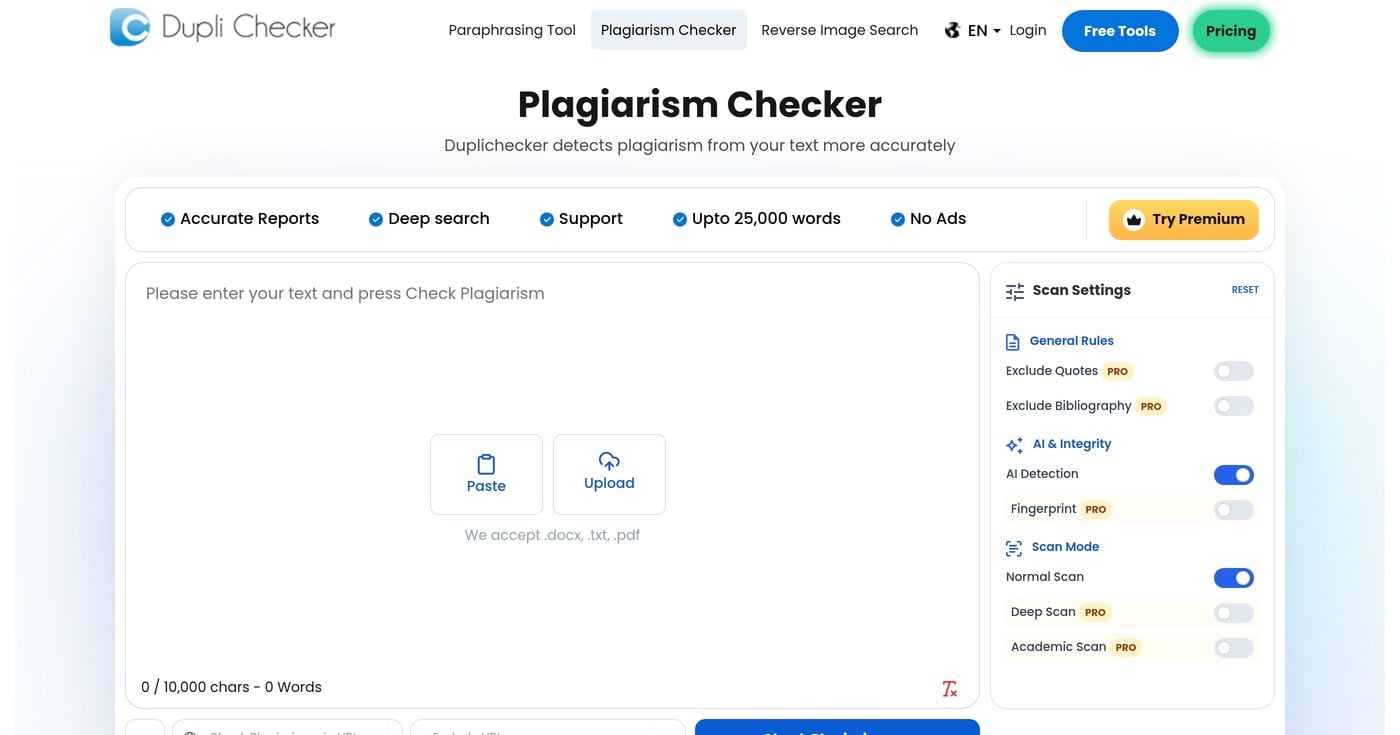Screen dimensions: 1400x735
Task: Click the Accurate Reports checkmark icon
Action: pos(168,219)
